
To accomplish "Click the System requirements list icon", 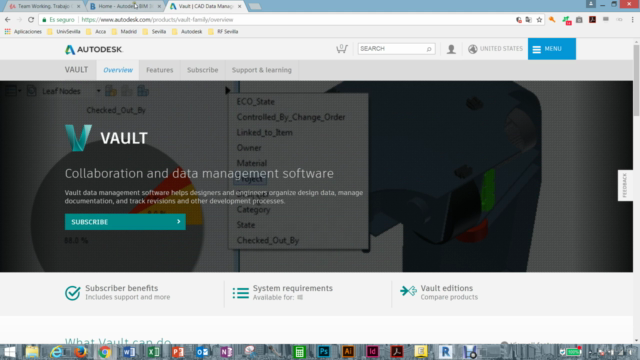I will (x=240, y=293).
